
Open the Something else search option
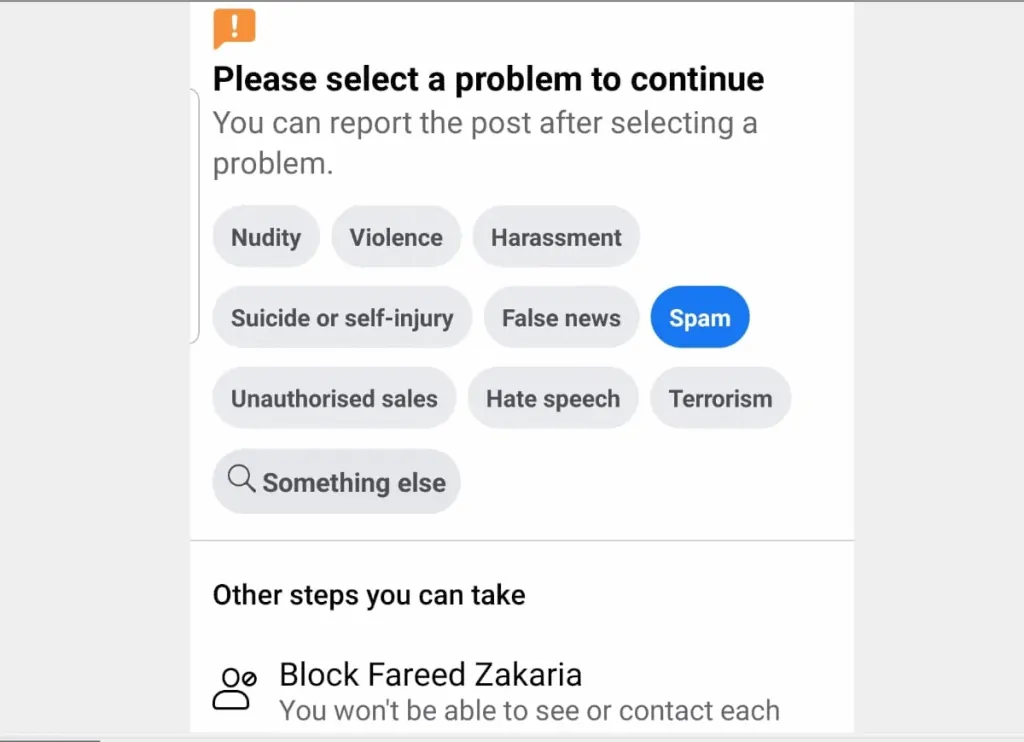tap(336, 482)
